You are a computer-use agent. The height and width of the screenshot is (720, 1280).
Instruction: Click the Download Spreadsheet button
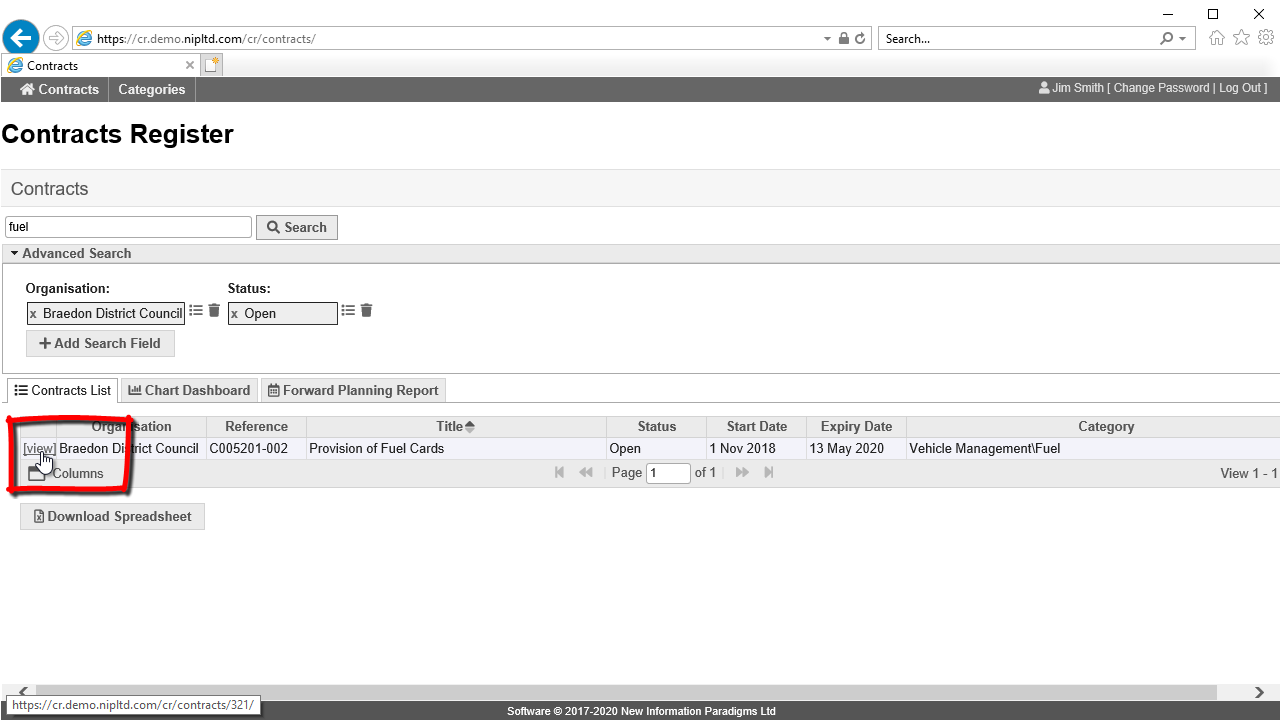(x=112, y=516)
